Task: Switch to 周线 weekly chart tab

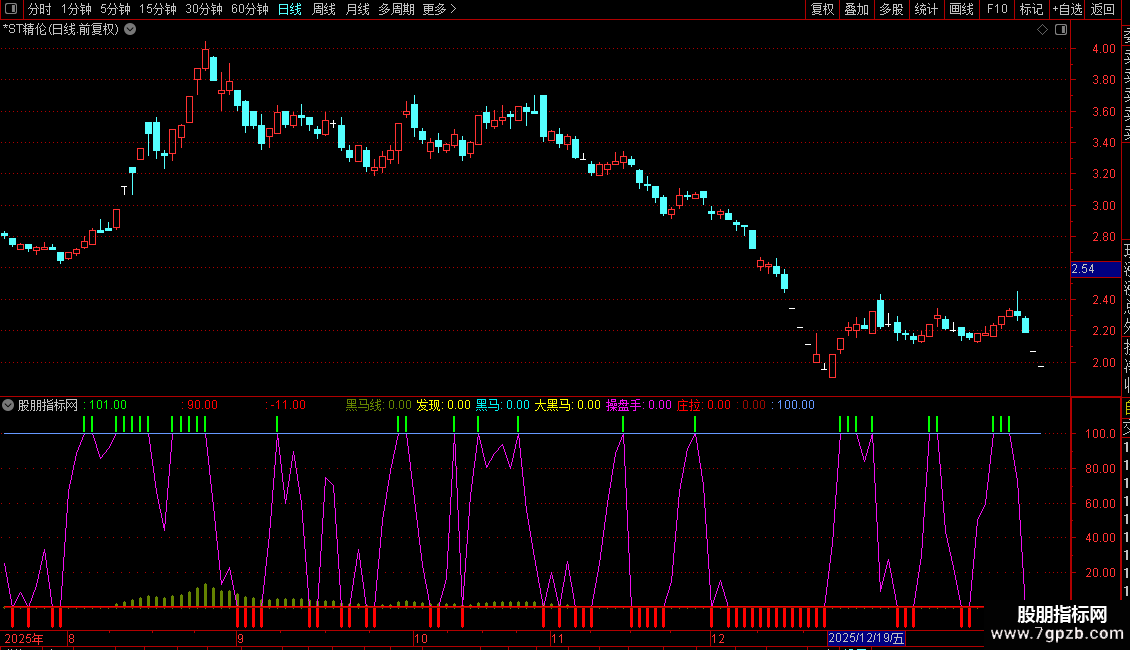Action: pyautogui.click(x=323, y=9)
